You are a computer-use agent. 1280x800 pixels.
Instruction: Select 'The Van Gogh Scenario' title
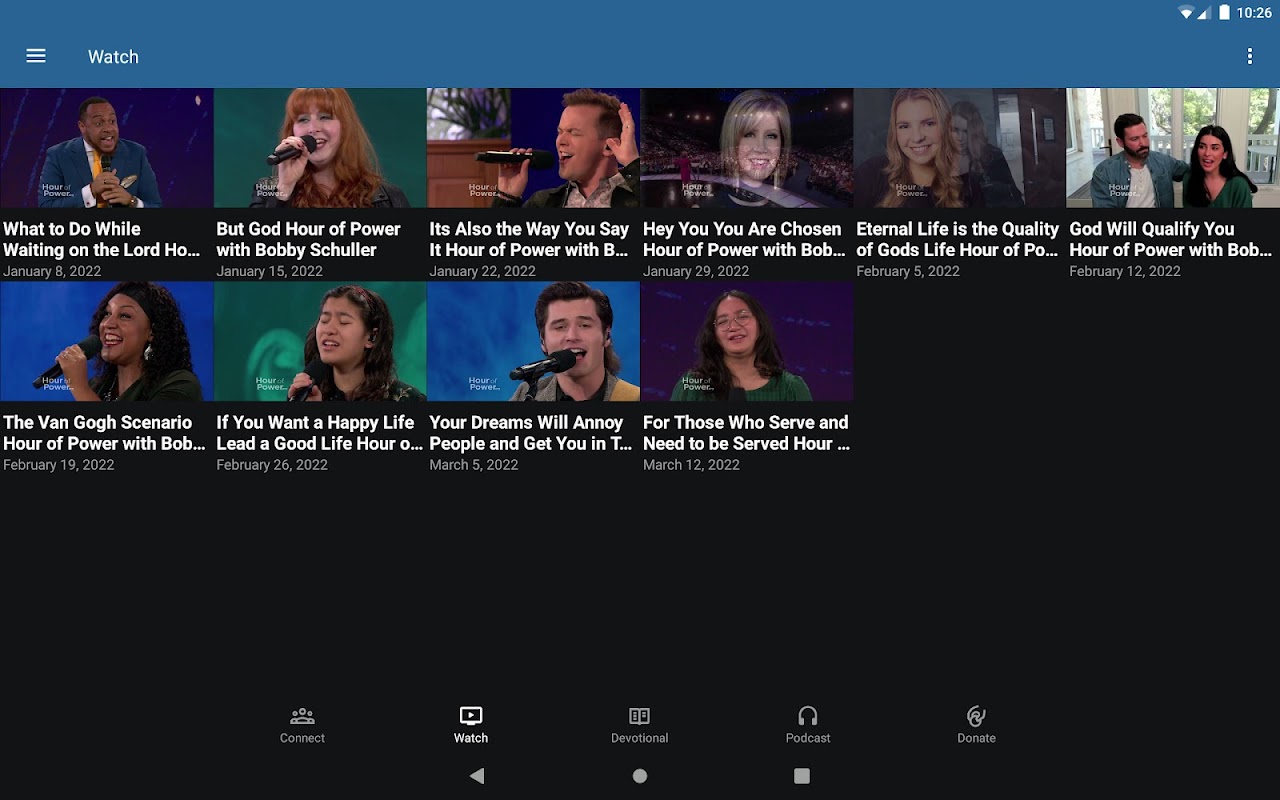tap(104, 433)
